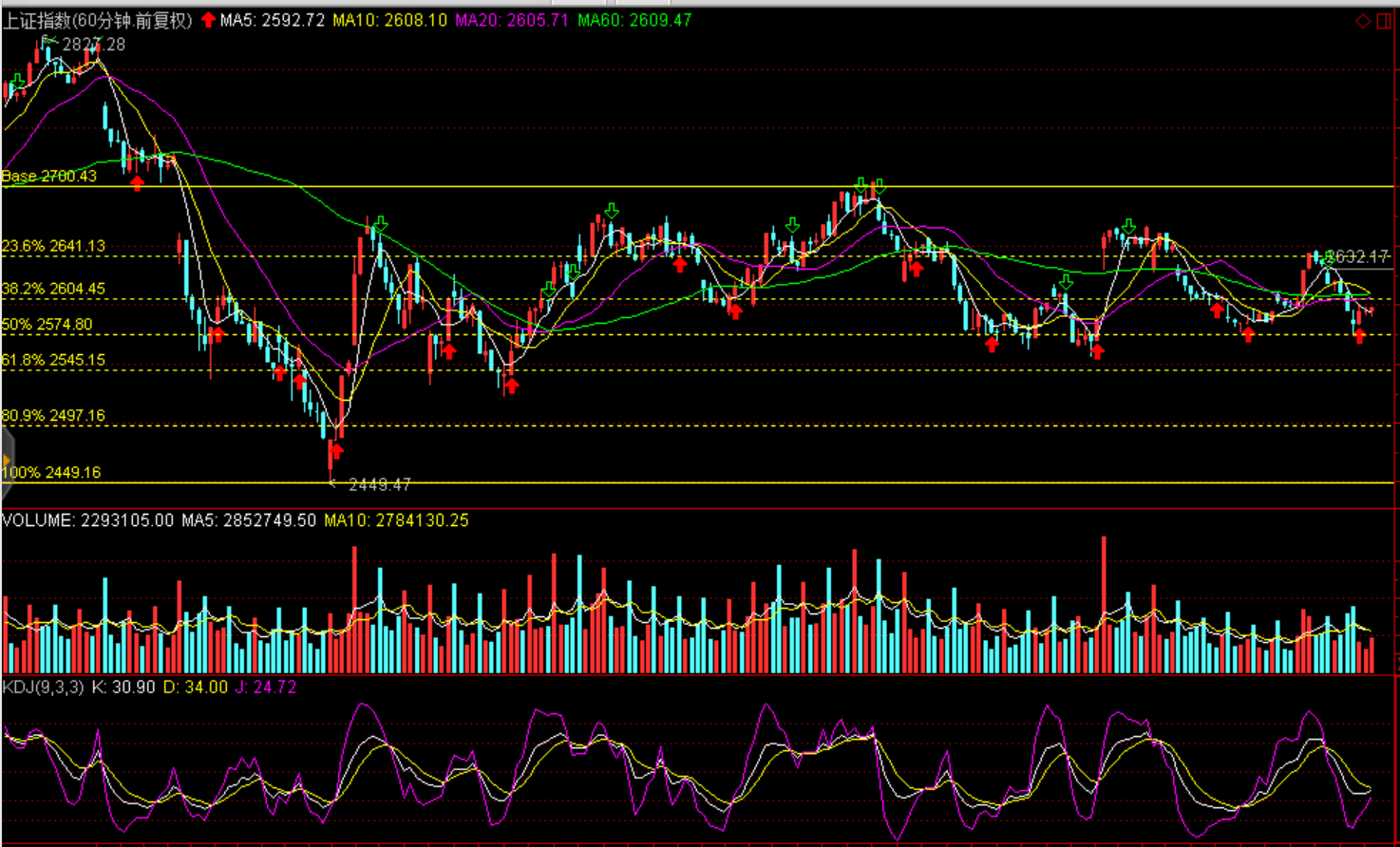This screenshot has height=847, width=1400.
Task: Select the 100% 2449.16 retracement level label
Action: pos(51,473)
